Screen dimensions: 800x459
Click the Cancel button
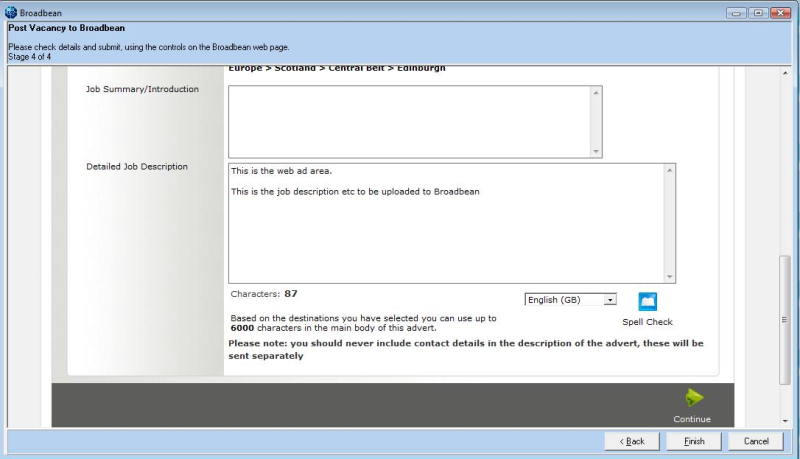click(x=756, y=441)
